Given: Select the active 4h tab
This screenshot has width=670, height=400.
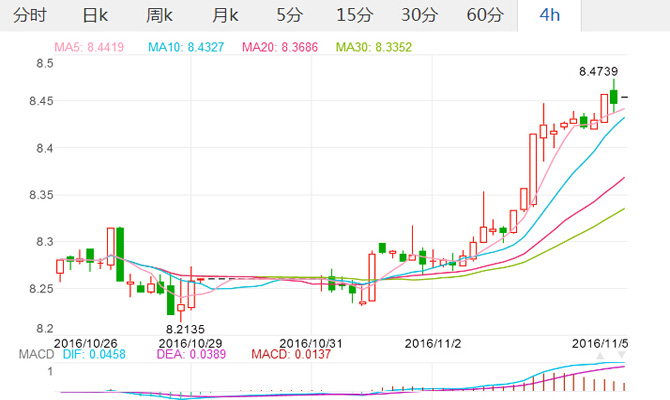Looking at the screenshot, I should (x=550, y=15).
